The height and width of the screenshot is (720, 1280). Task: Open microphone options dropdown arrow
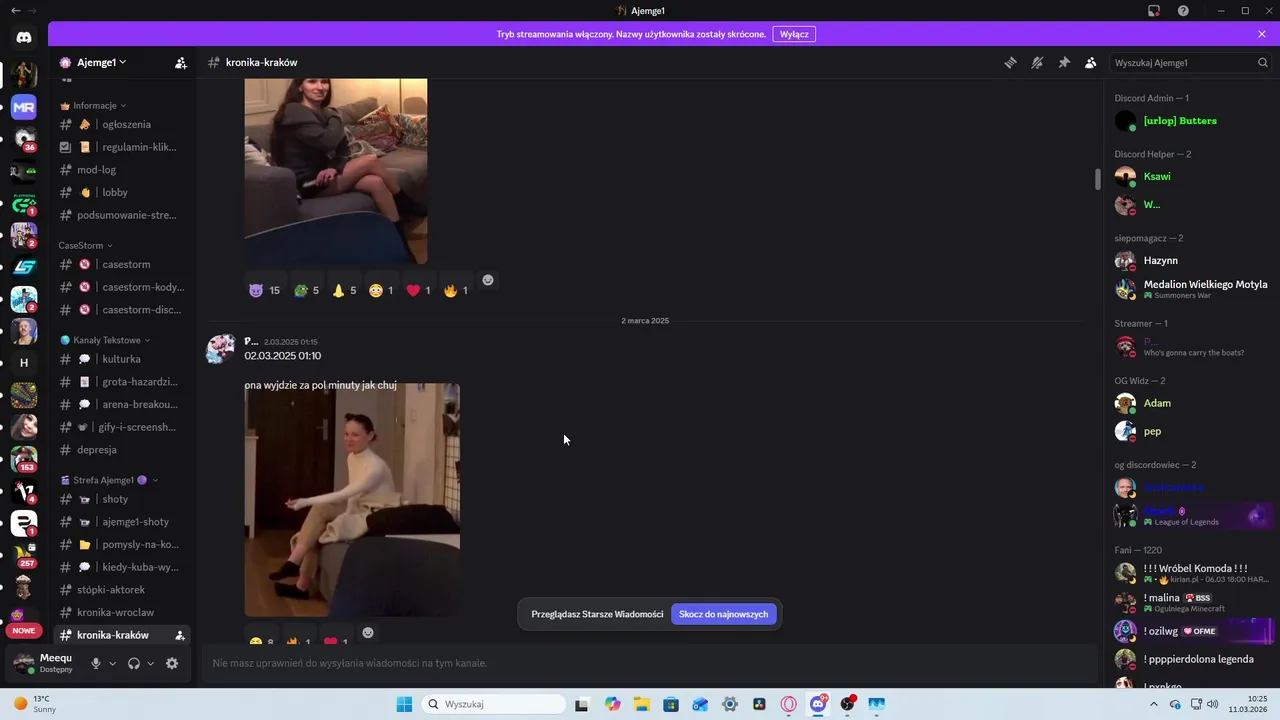(x=112, y=663)
